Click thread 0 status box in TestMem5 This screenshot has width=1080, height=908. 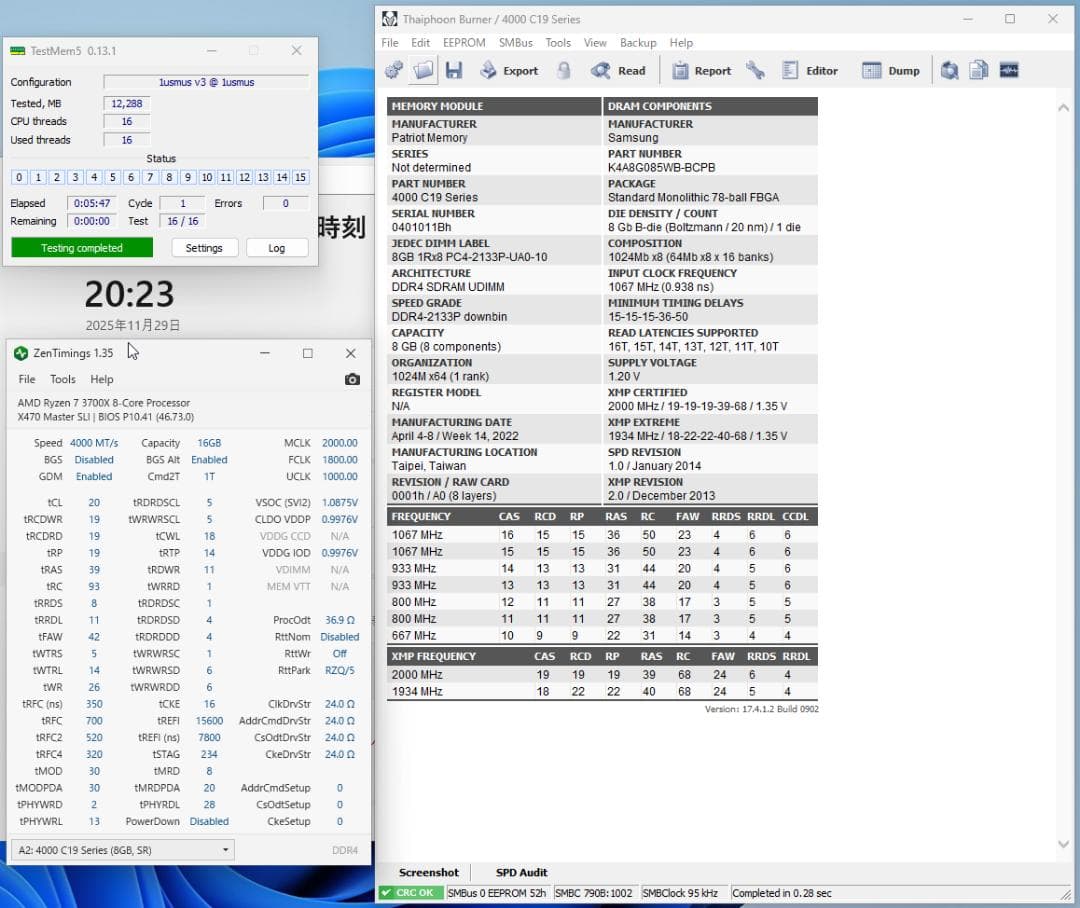tap(19, 178)
